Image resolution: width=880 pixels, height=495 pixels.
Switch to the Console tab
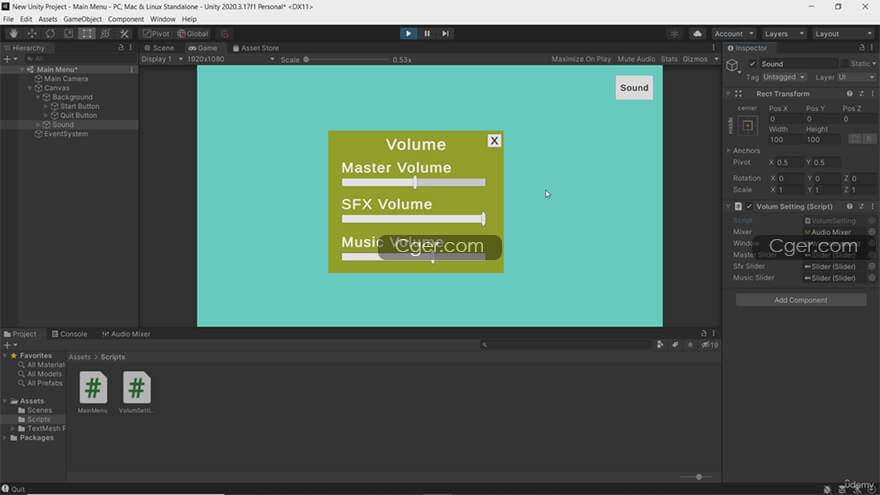click(70, 334)
